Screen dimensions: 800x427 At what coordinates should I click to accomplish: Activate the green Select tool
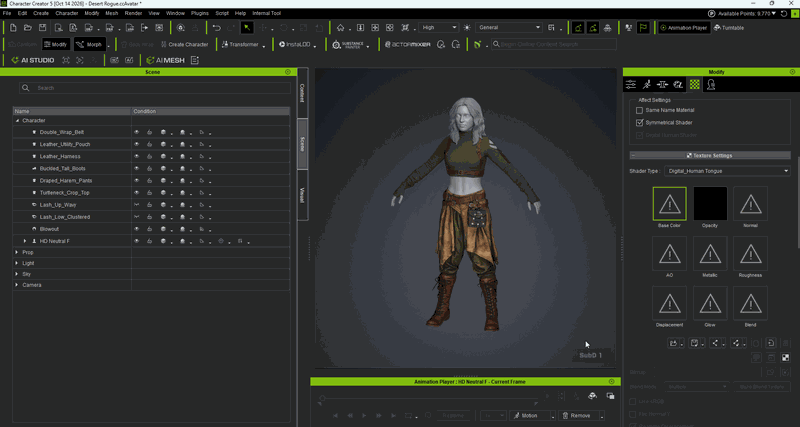point(247,28)
